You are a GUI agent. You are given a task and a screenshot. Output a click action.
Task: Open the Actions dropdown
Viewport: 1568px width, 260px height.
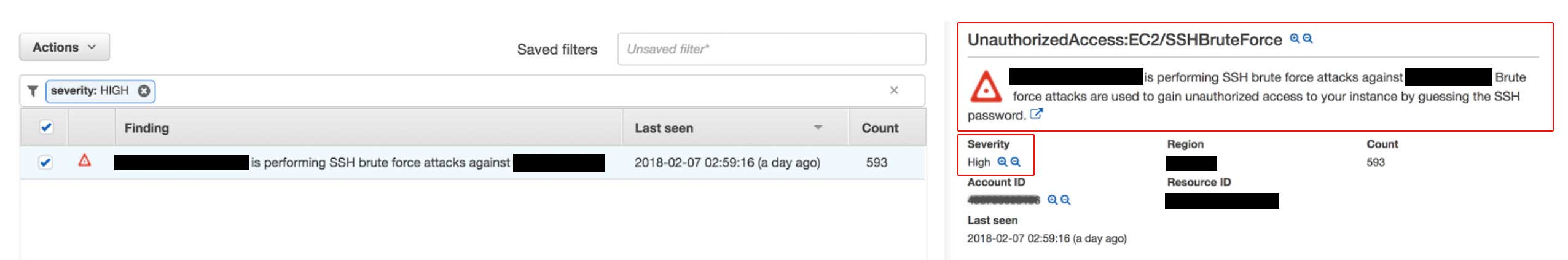click(65, 47)
